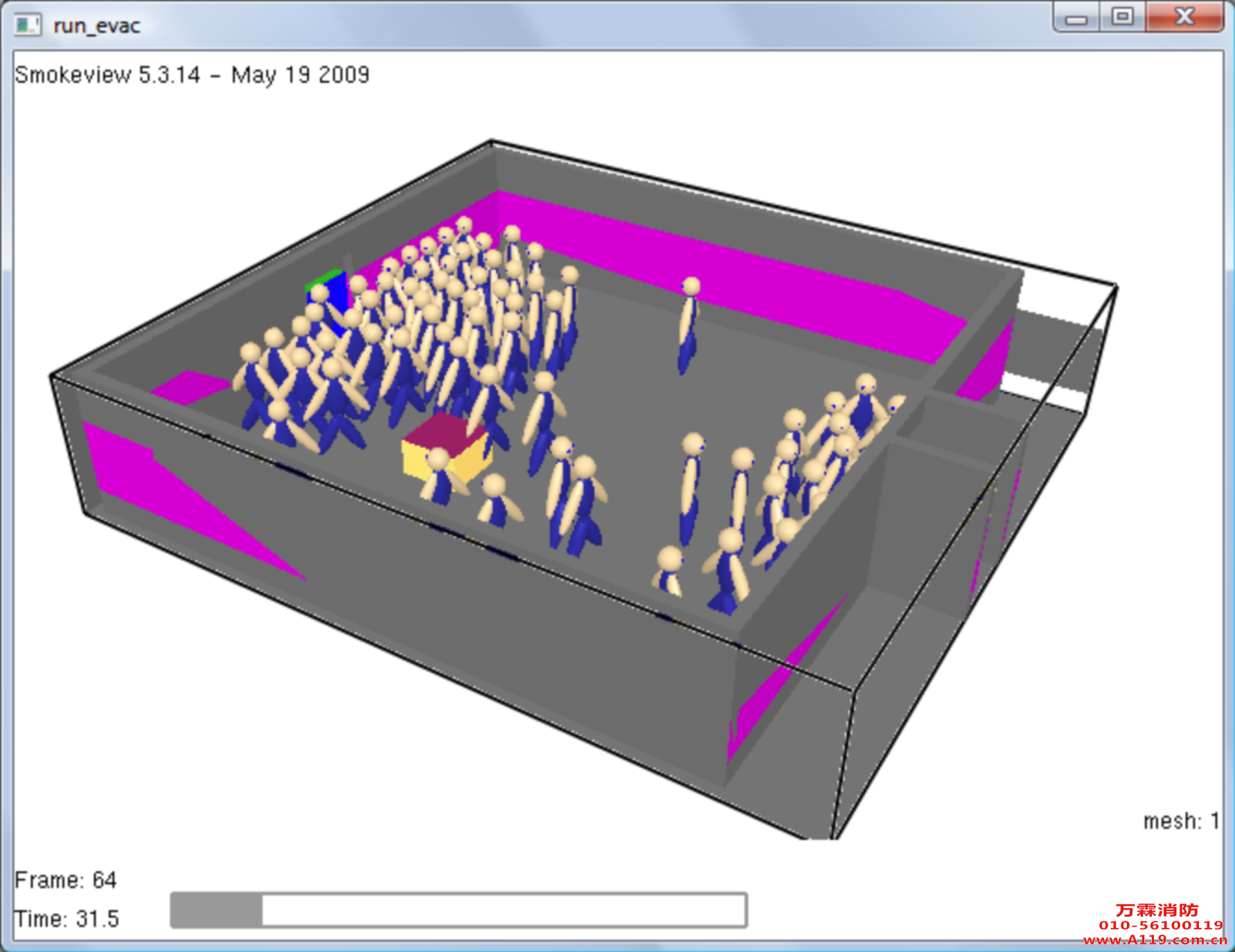
Task: Click the Frame: 64 label
Action: point(66,880)
